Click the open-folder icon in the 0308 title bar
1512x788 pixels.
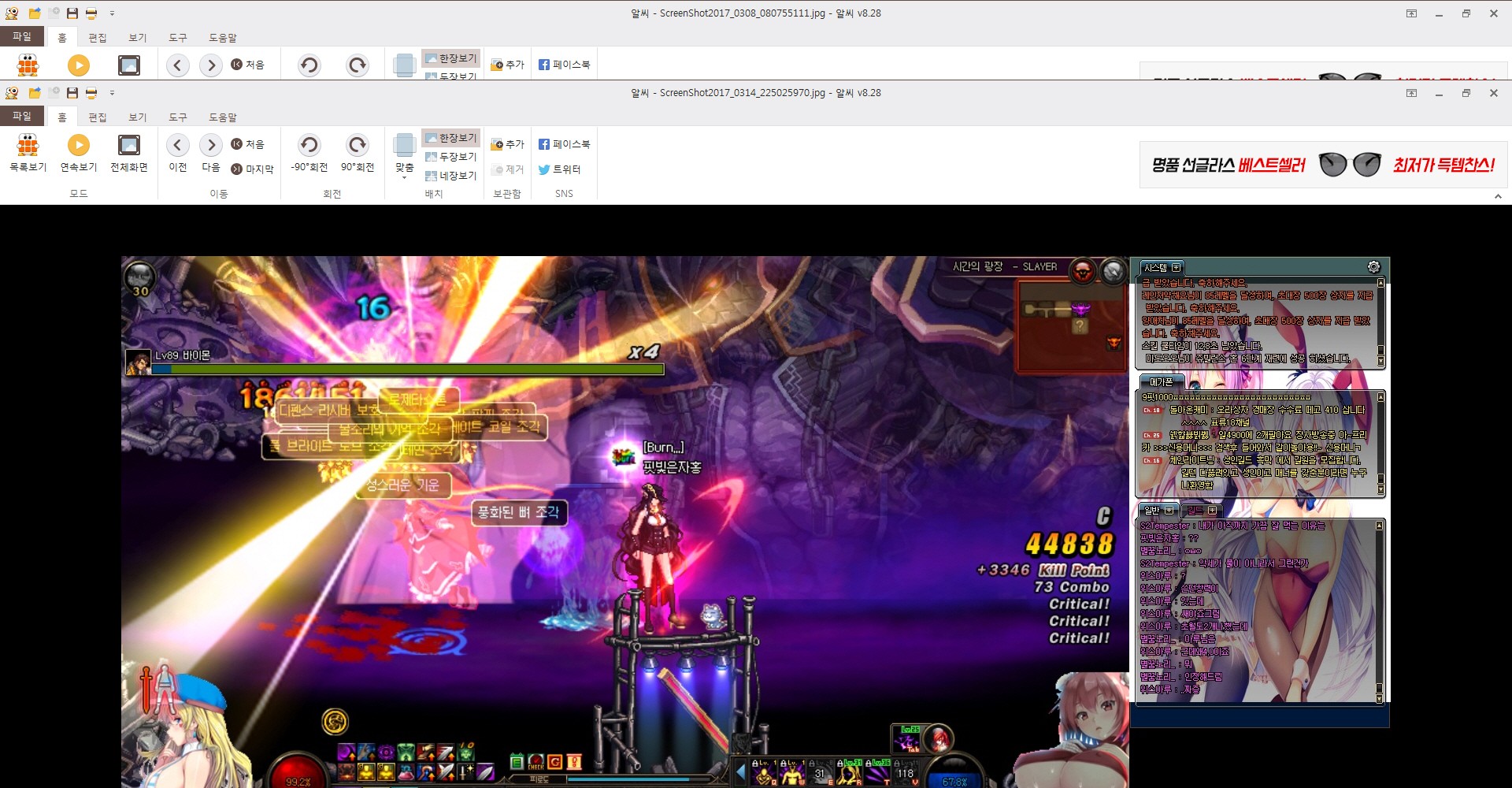pyautogui.click(x=35, y=13)
